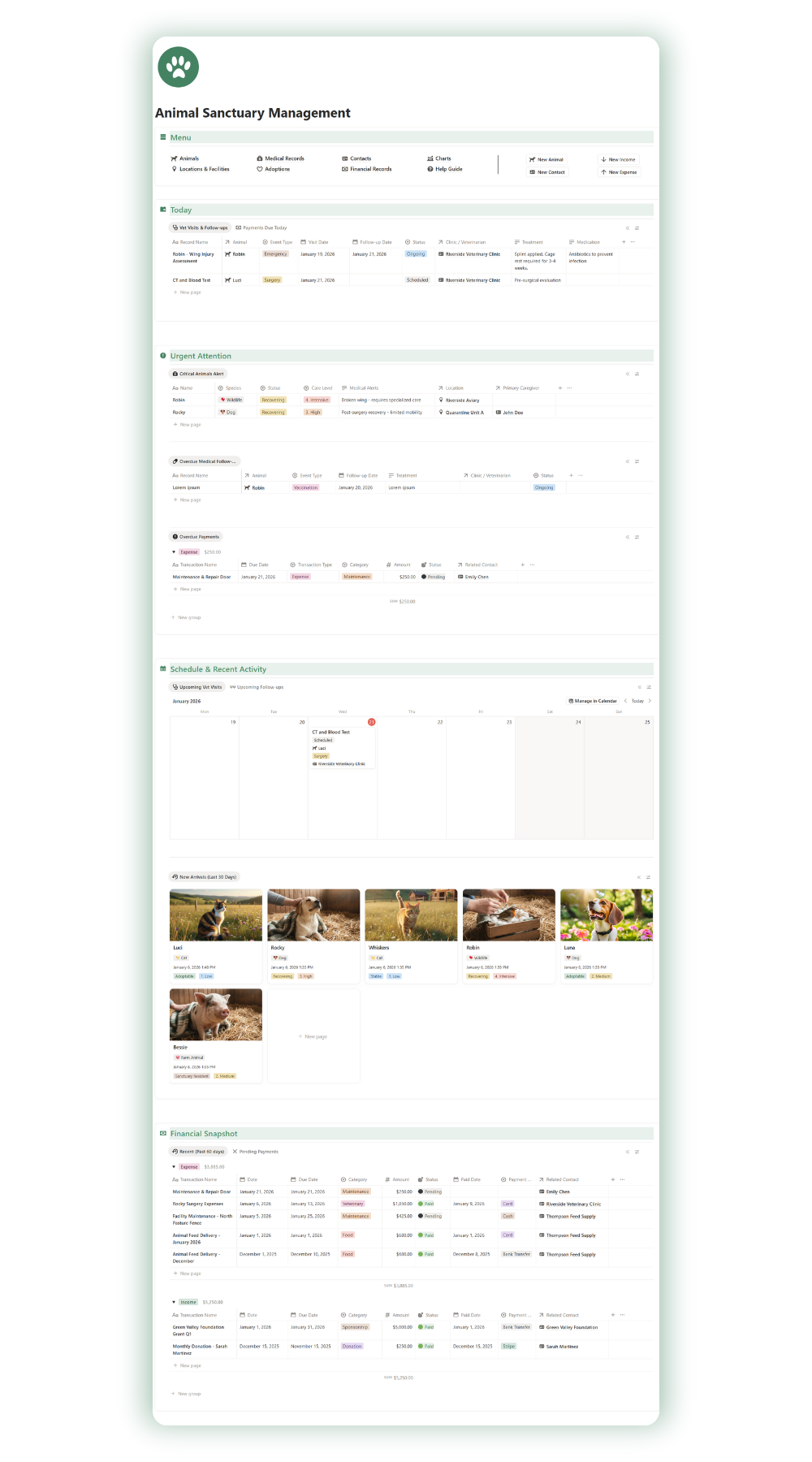The height and width of the screenshot is (1462, 812).
Task: Click New page under Income table
Action: 187,1365
